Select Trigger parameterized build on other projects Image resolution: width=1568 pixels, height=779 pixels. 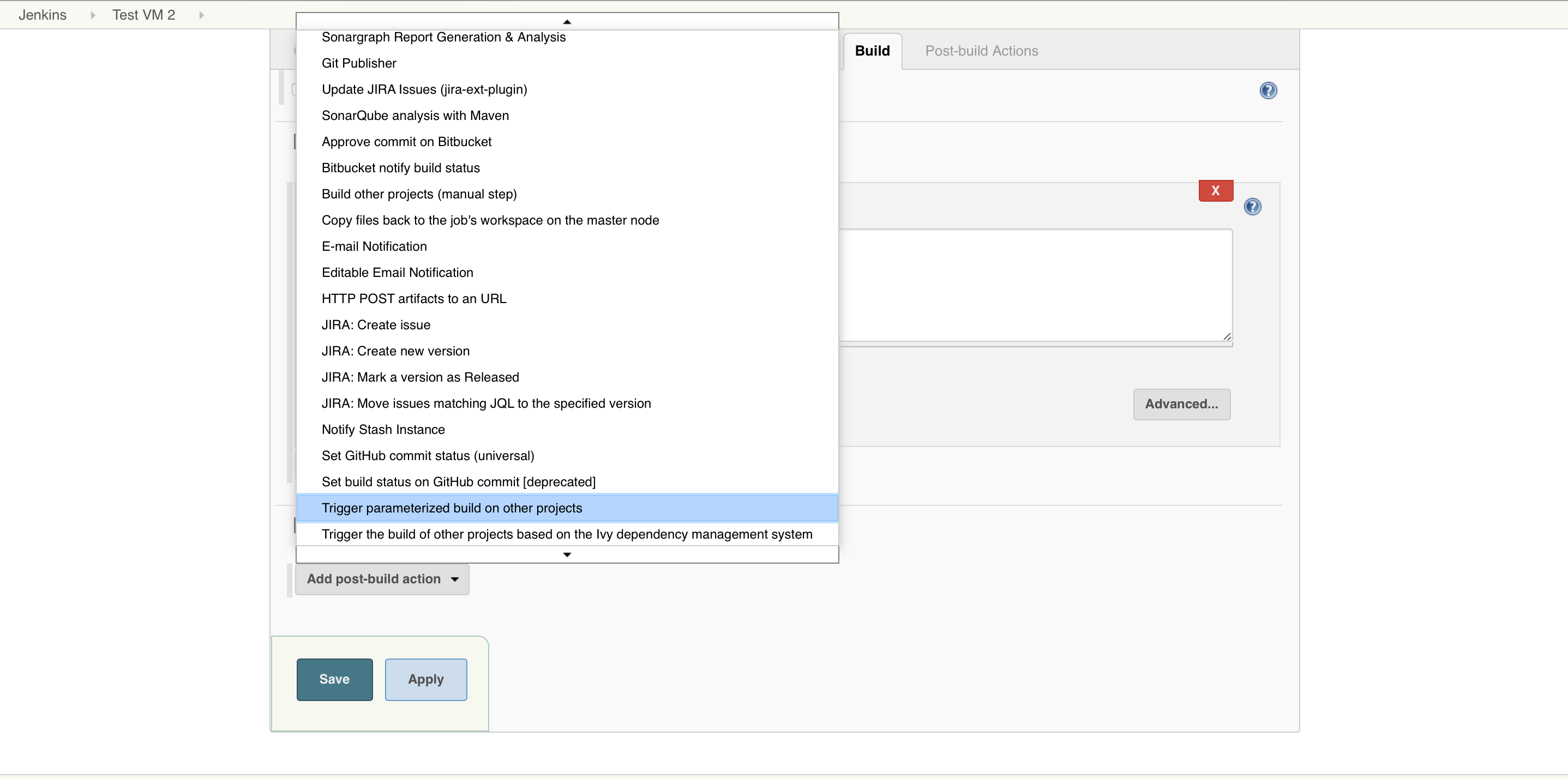click(x=451, y=507)
